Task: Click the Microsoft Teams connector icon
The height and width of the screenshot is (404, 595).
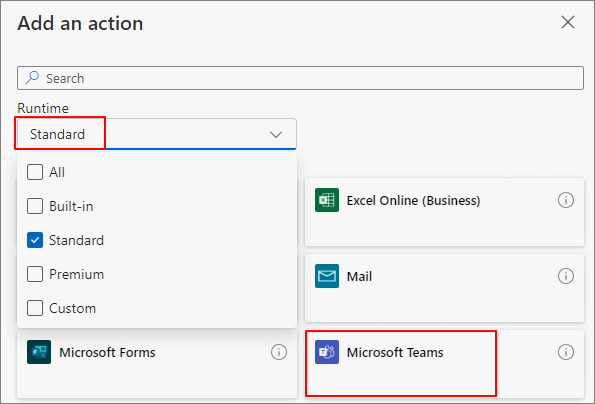Action: click(327, 352)
